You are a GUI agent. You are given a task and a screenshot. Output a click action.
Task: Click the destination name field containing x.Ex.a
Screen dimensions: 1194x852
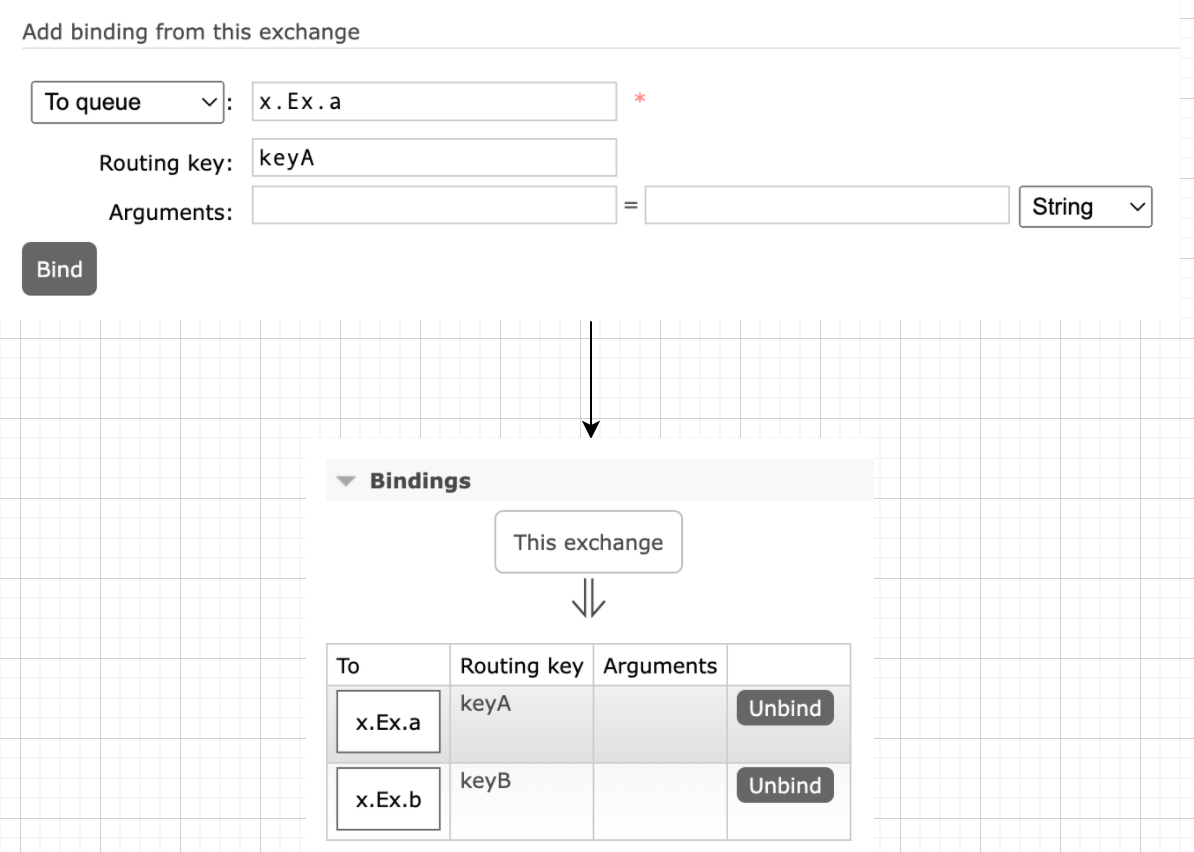[x=434, y=101]
